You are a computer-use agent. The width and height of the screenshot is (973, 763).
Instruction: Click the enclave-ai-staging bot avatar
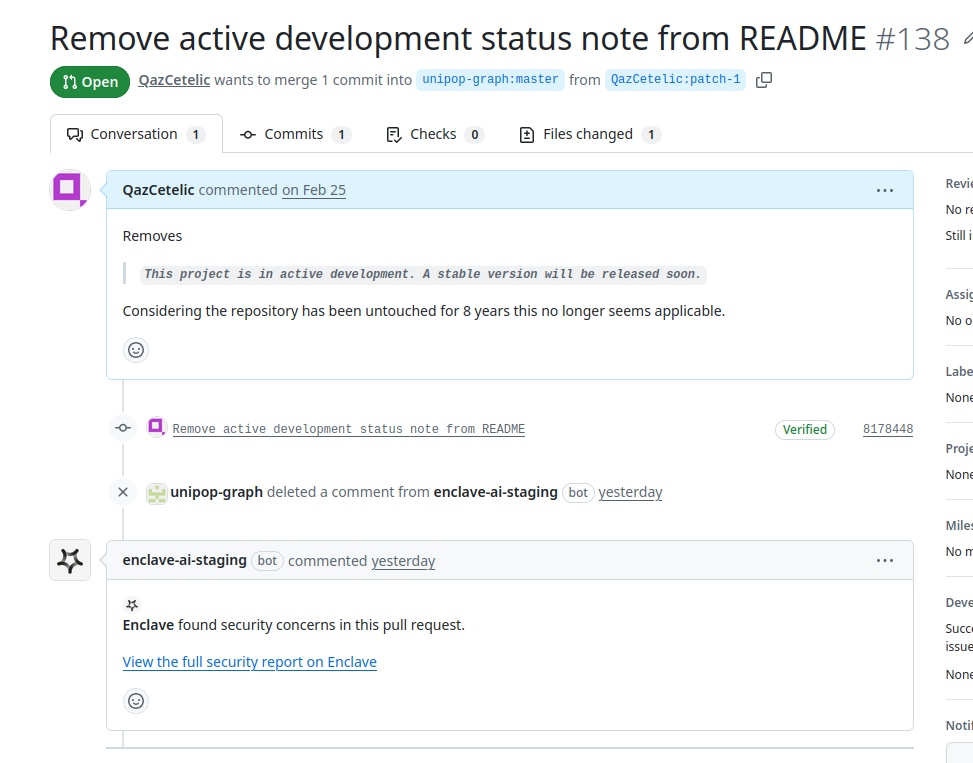(70, 560)
